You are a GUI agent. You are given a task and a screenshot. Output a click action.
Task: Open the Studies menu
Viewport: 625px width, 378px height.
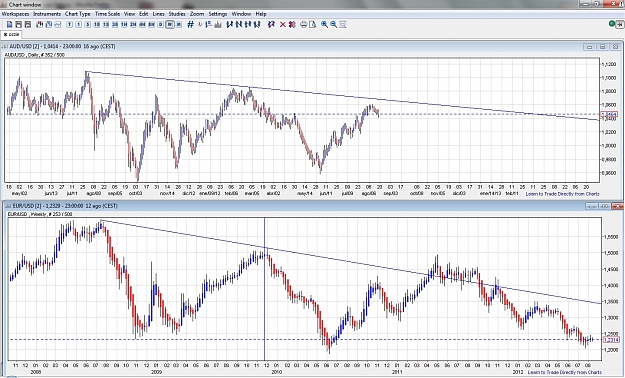(177, 14)
